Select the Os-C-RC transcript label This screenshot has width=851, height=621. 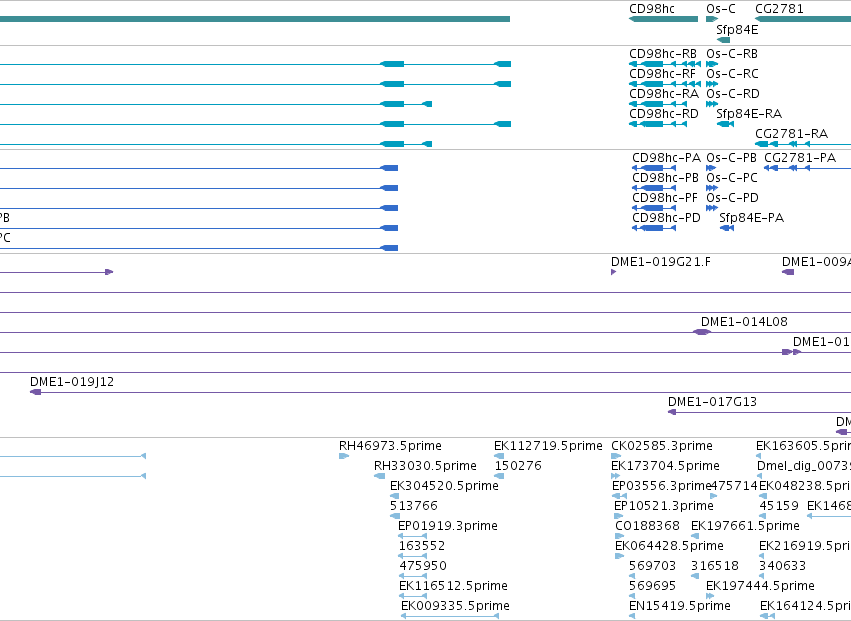pyautogui.click(x=732, y=74)
